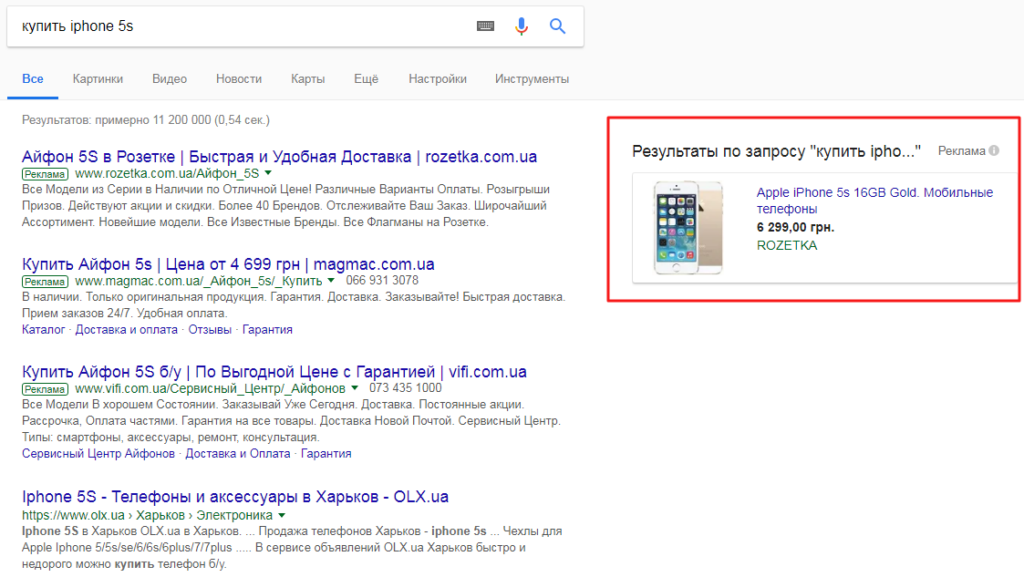
Task: Click the ROZETKA seller name in shopping ad
Action: (787, 245)
